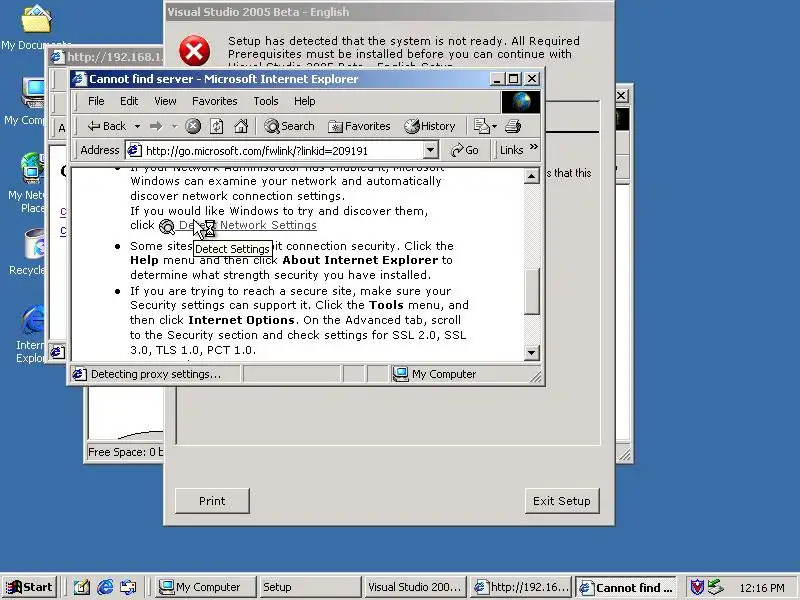Click the vertical scrollbar thumb

[x=531, y=291]
